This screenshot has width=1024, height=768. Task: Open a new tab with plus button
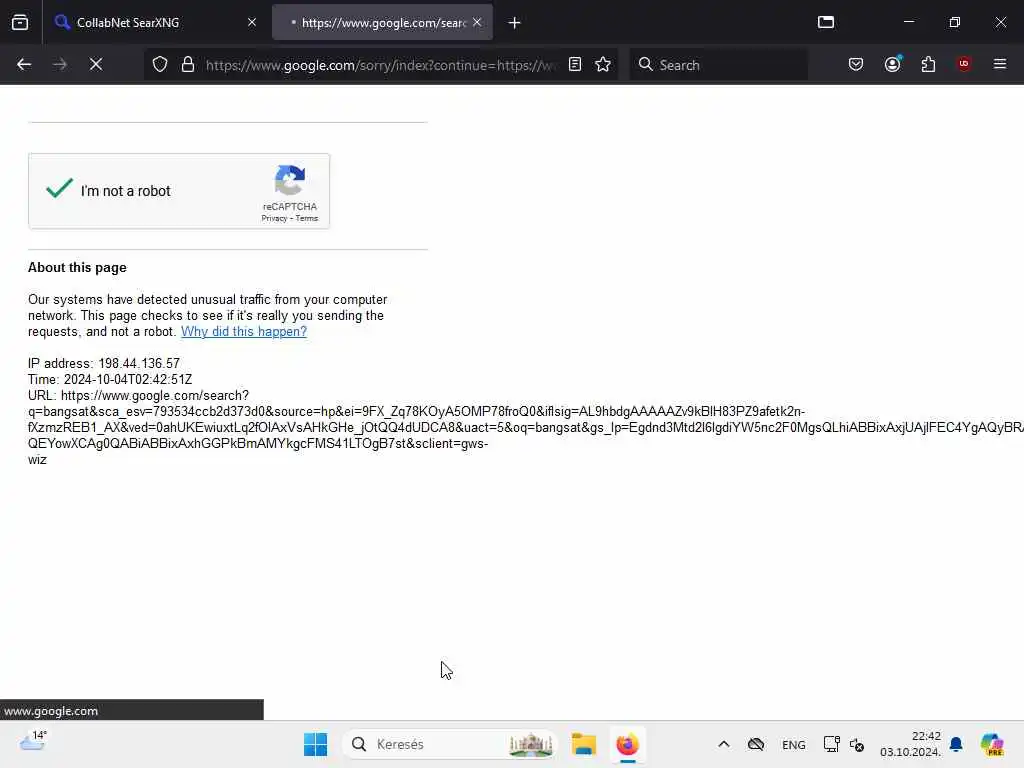tap(515, 23)
